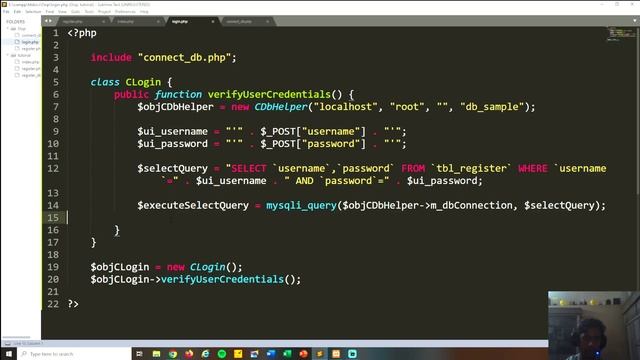Screen dimensions: 640x360
Task: Open Spotify from the taskbar
Action: click(x=222, y=353)
